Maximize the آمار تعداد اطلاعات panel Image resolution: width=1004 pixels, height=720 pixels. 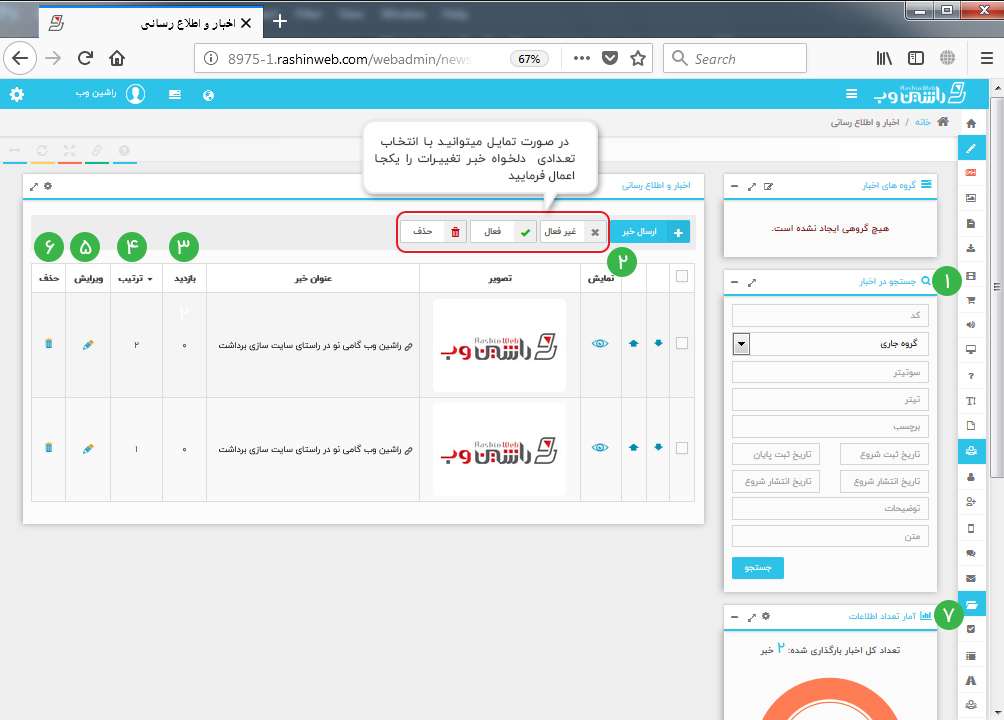pos(752,616)
